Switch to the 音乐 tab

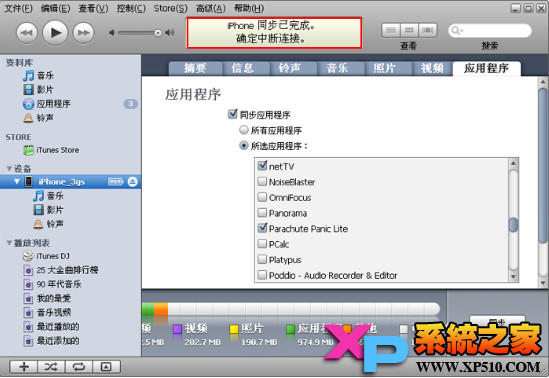coord(341,68)
